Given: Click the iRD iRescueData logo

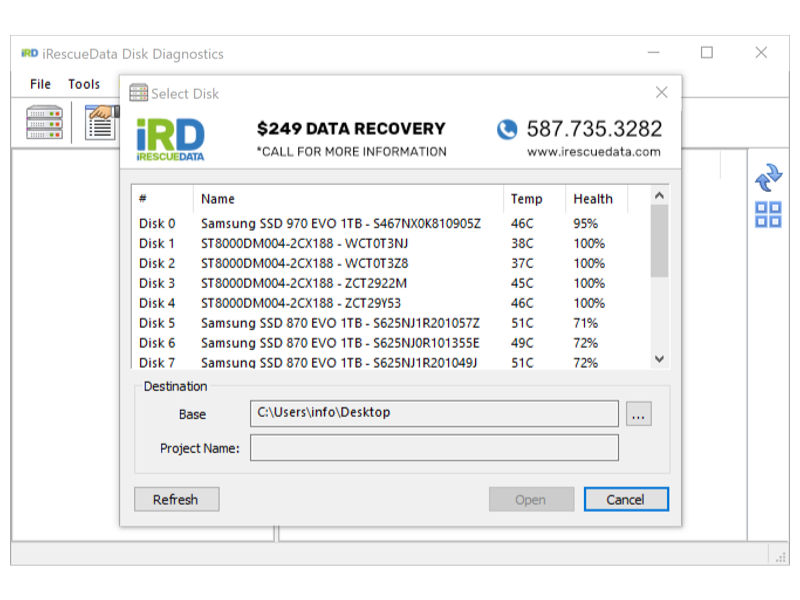Looking at the screenshot, I should tap(170, 139).
